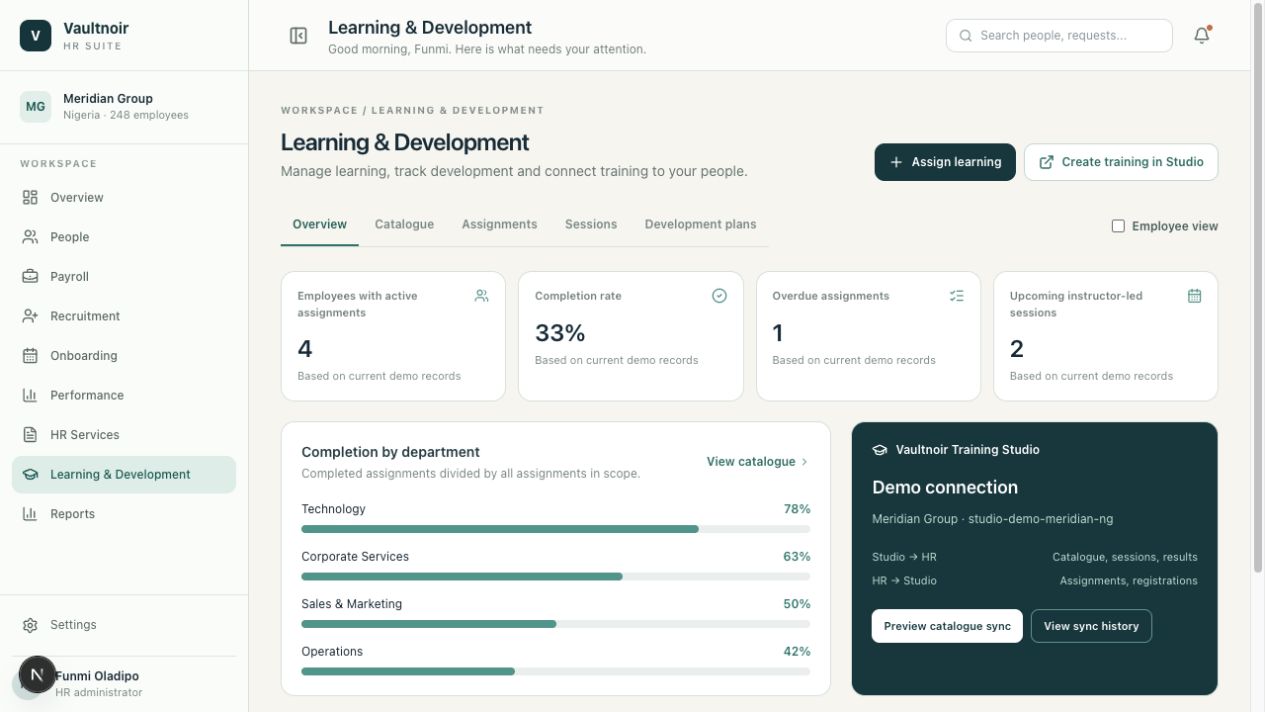
Task: Click the plus icon on Assign learning button
Action: [x=896, y=162]
